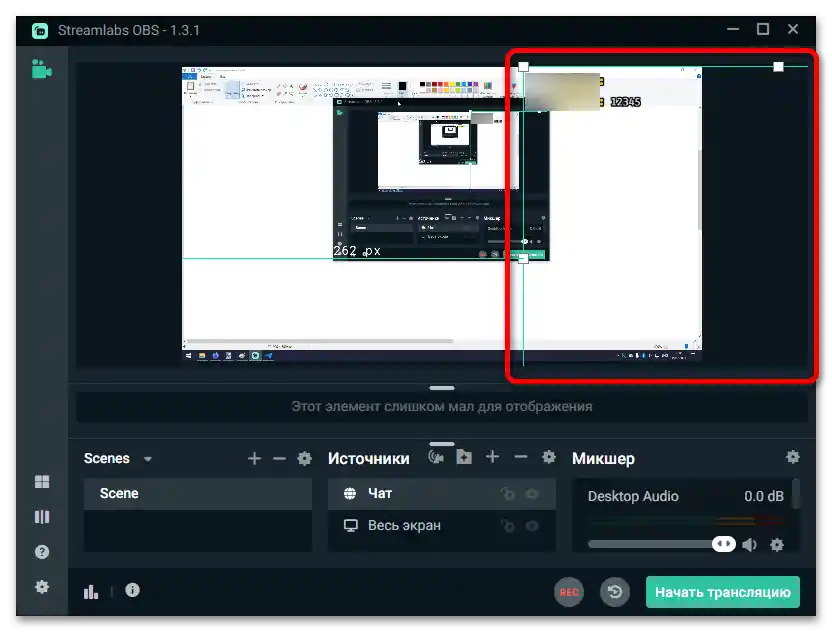Adjust the Desktop Audio volume slider handle
This screenshot has width=832, height=632.
tap(724, 544)
